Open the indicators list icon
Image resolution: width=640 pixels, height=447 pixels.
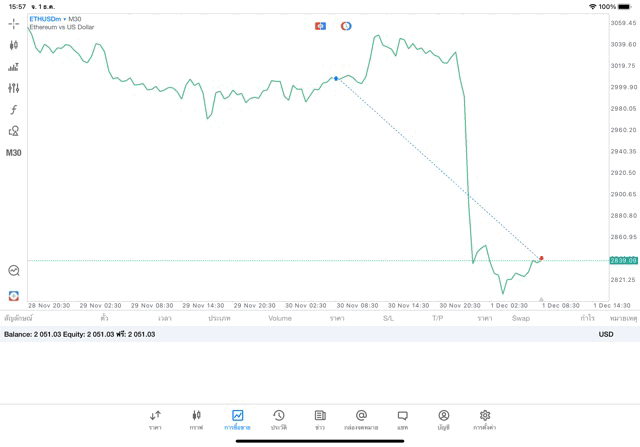click(x=13, y=67)
